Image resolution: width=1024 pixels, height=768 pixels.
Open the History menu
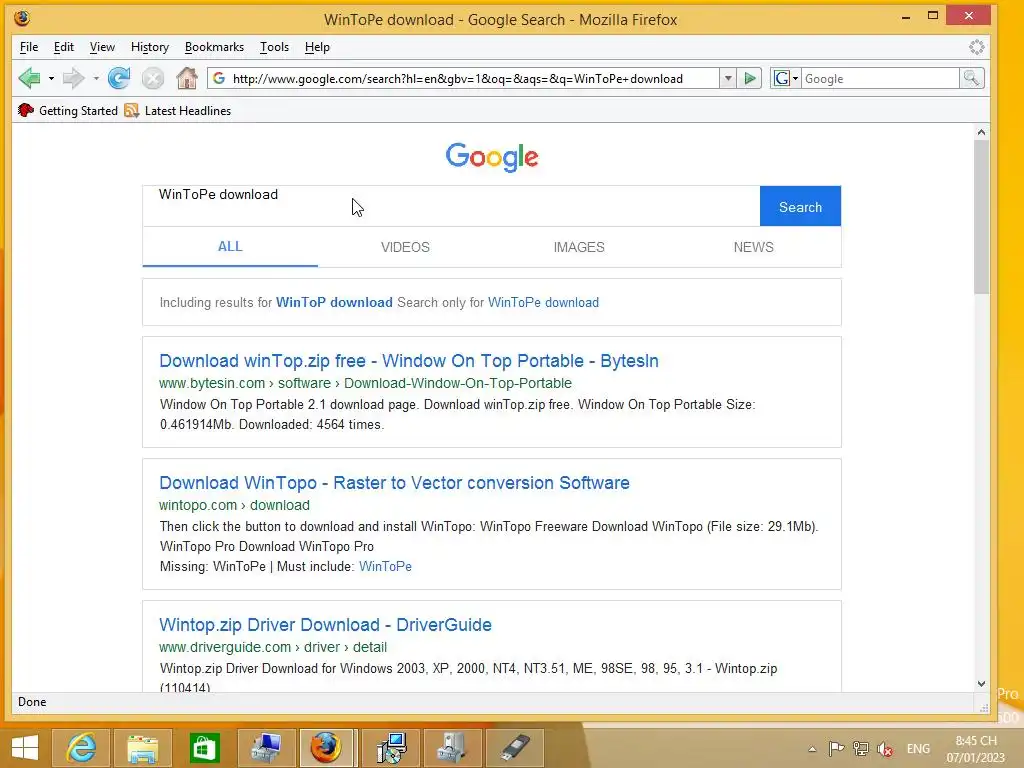(150, 47)
